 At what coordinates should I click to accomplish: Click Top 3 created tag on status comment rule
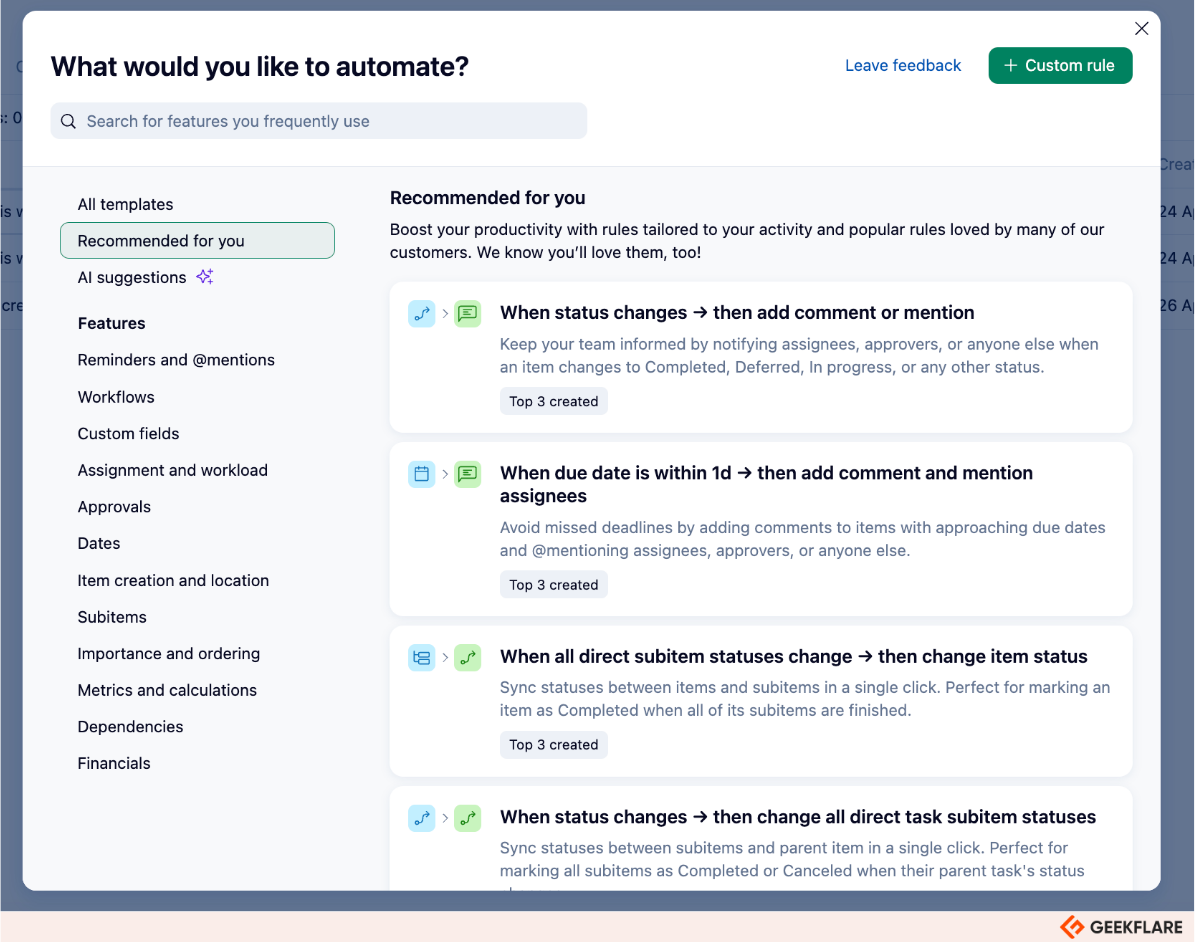(553, 402)
